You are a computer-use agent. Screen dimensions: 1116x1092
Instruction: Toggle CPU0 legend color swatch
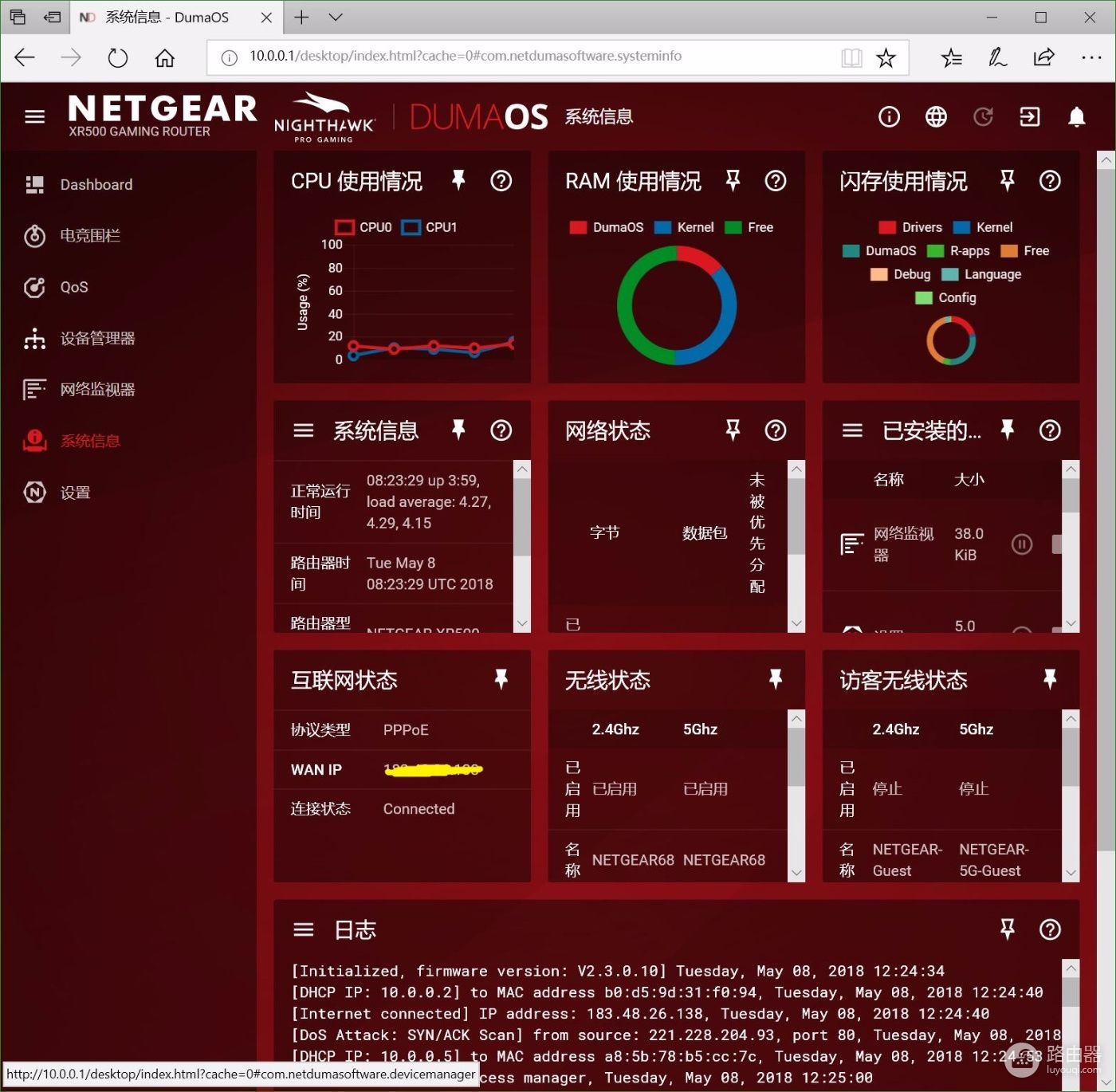[344, 227]
